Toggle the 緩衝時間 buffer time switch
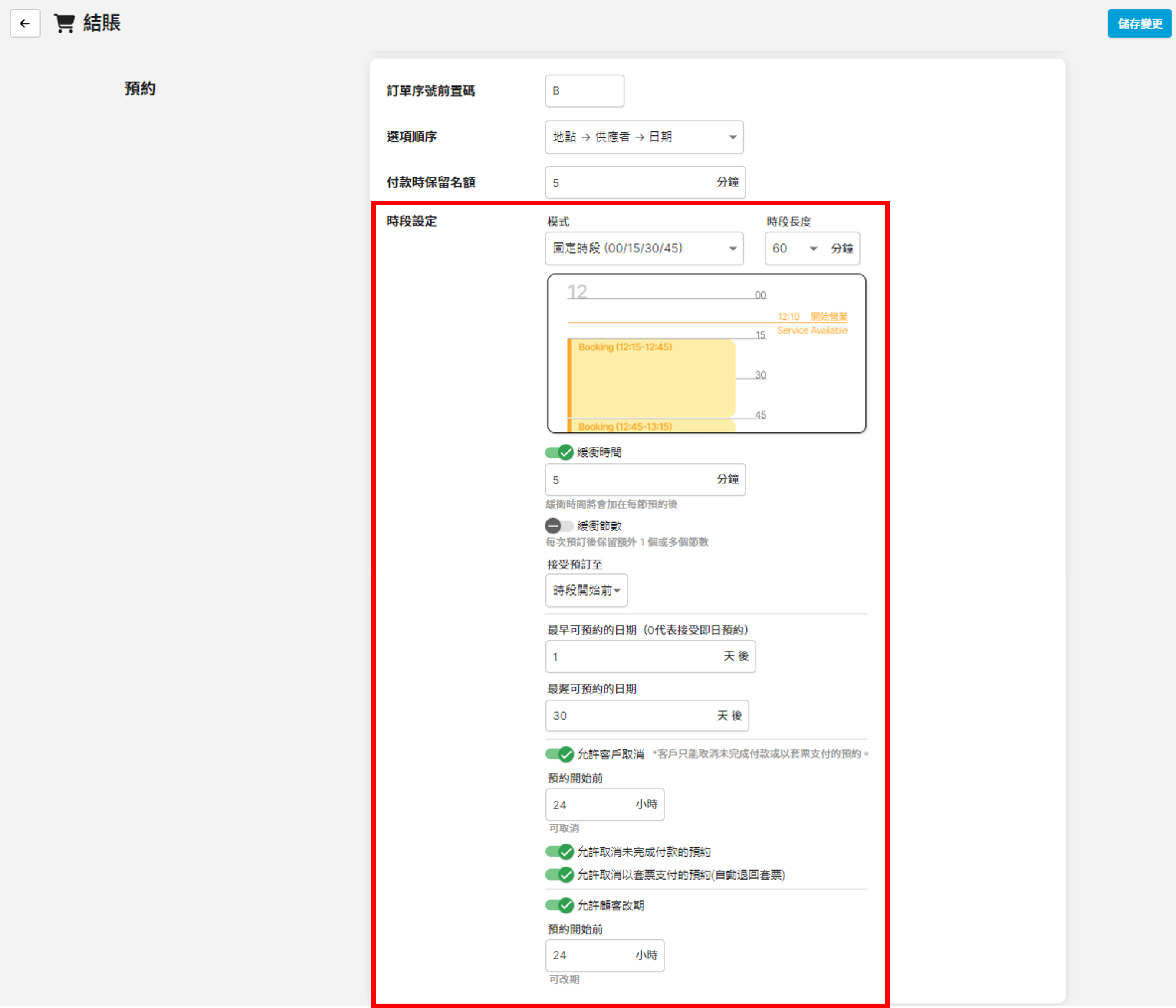The width and height of the screenshot is (1176, 1008). tap(559, 453)
